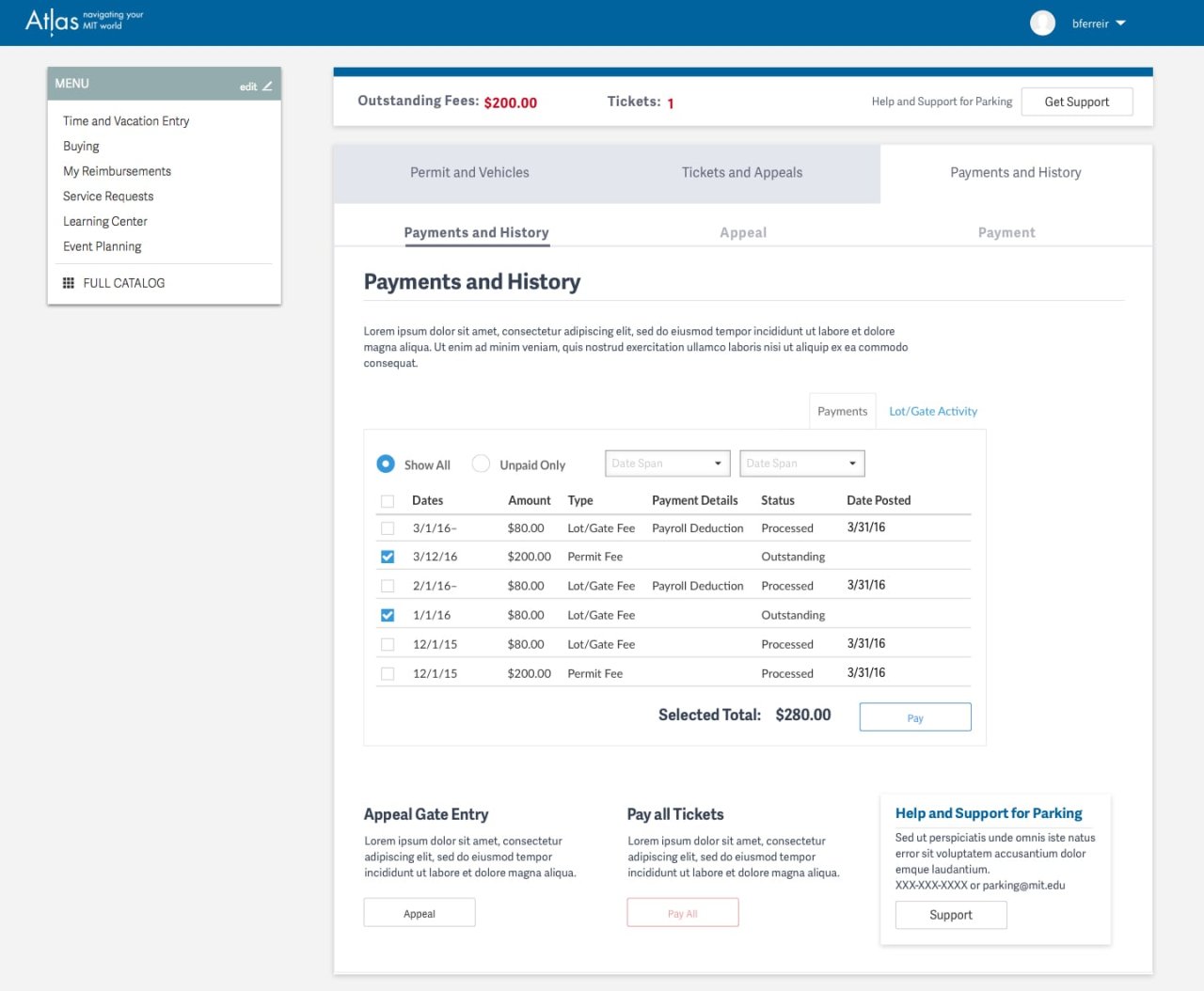Open the first Date Span dropdown
Viewport: 1204px width, 991px height.
(667, 464)
